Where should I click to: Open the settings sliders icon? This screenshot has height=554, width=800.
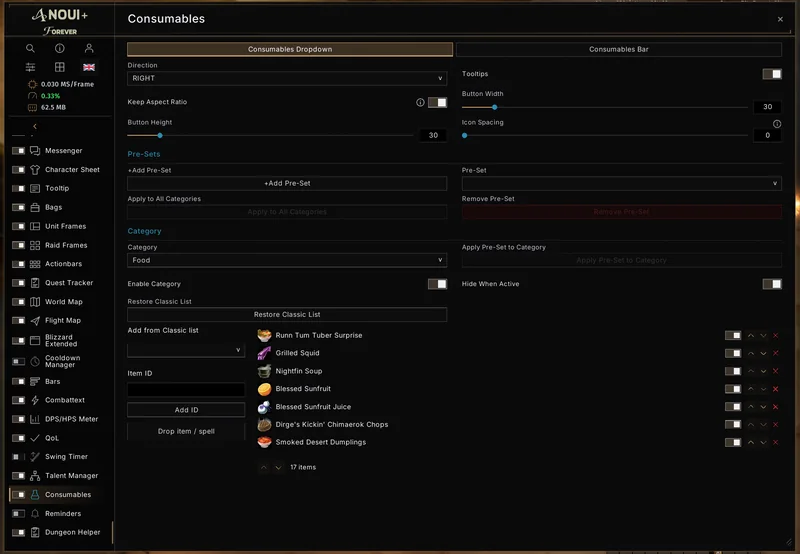[x=31, y=67]
